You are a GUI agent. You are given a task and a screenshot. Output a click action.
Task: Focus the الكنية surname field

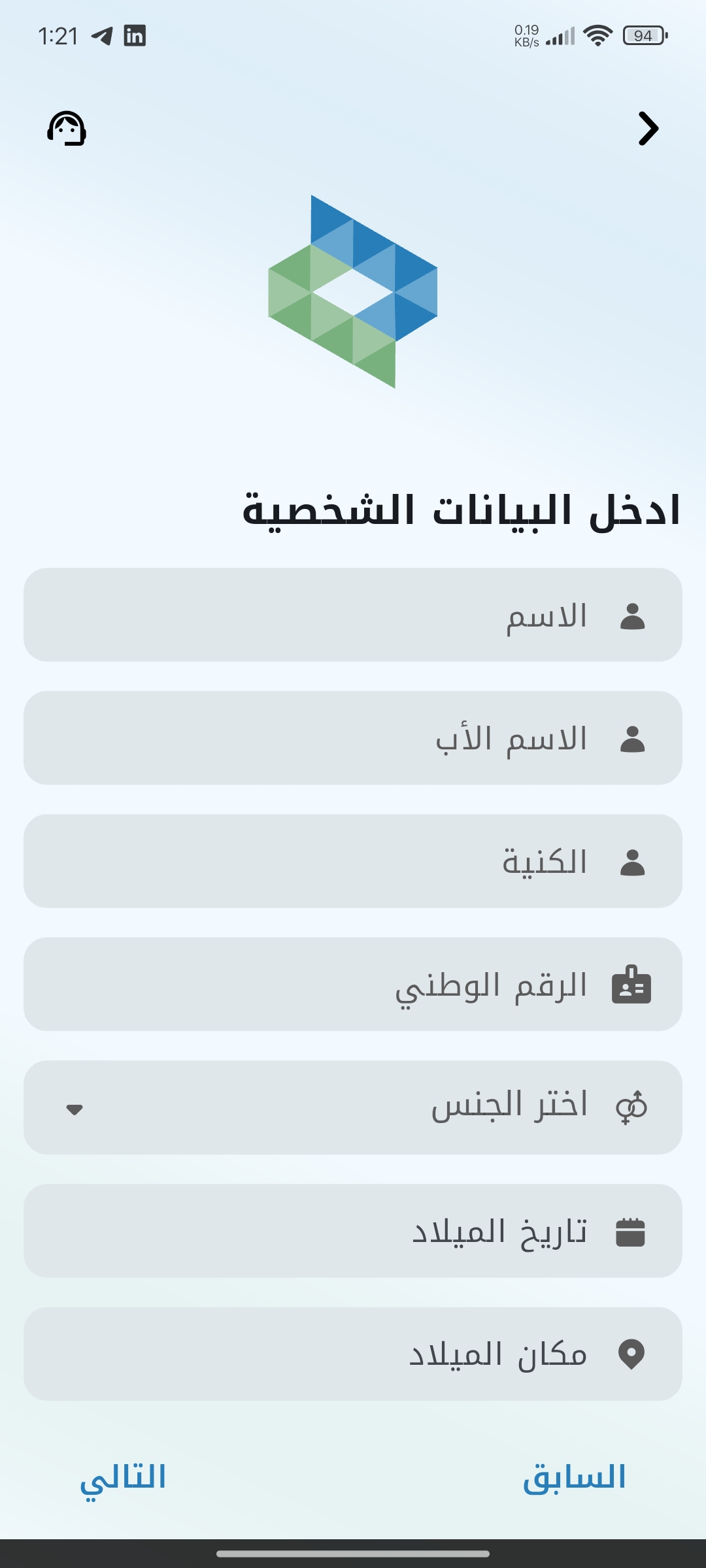click(353, 861)
